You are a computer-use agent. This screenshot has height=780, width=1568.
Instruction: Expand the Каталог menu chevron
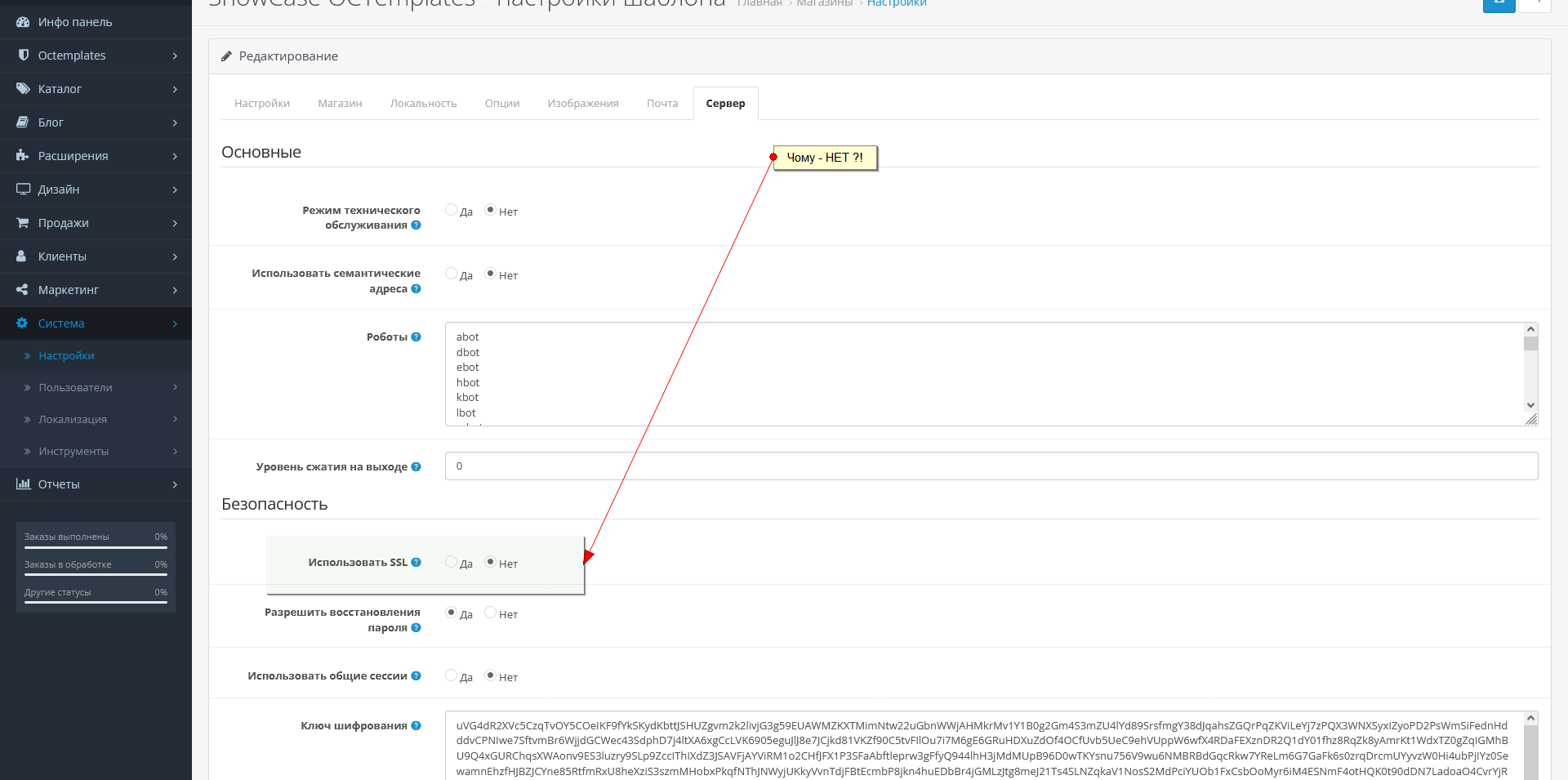pyautogui.click(x=175, y=89)
